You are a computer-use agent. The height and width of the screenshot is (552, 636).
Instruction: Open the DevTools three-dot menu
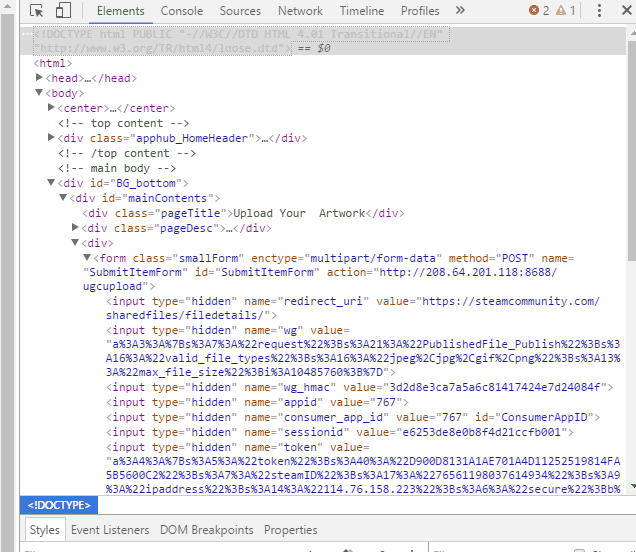pos(599,11)
